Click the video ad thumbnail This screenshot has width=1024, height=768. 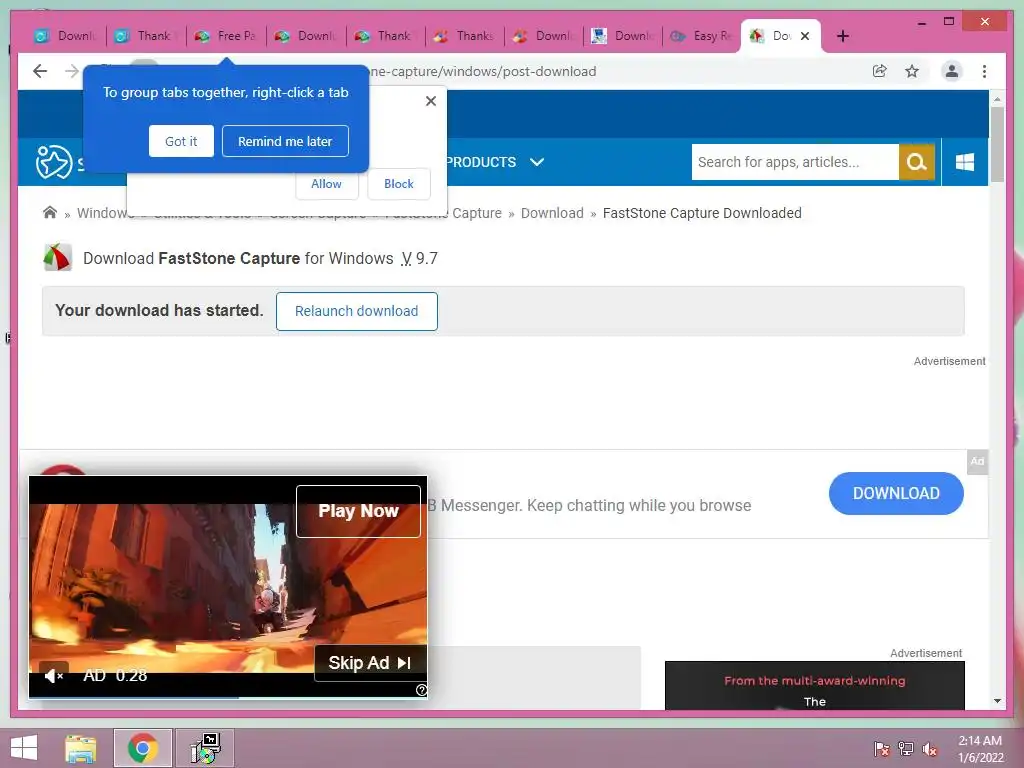[227, 587]
